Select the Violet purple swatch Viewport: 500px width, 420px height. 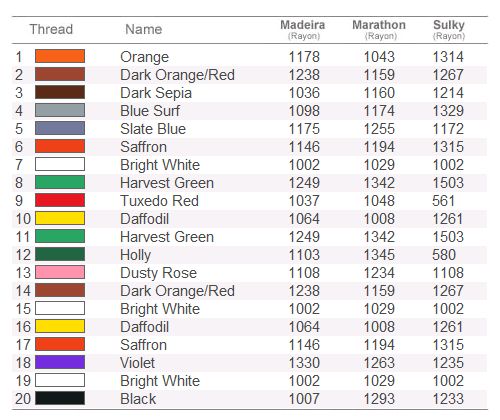point(60,362)
